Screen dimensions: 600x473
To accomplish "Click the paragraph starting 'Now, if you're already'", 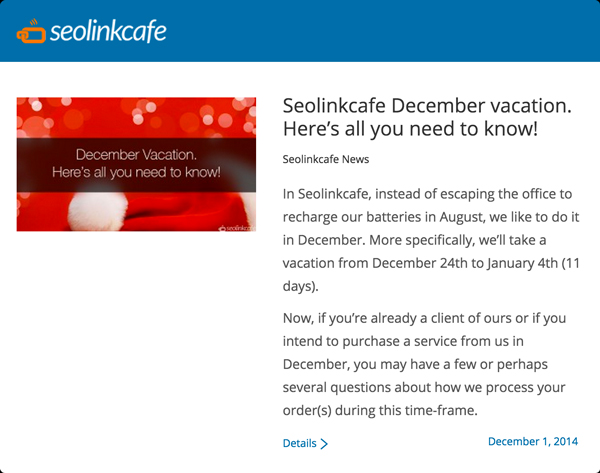I will (424, 364).
